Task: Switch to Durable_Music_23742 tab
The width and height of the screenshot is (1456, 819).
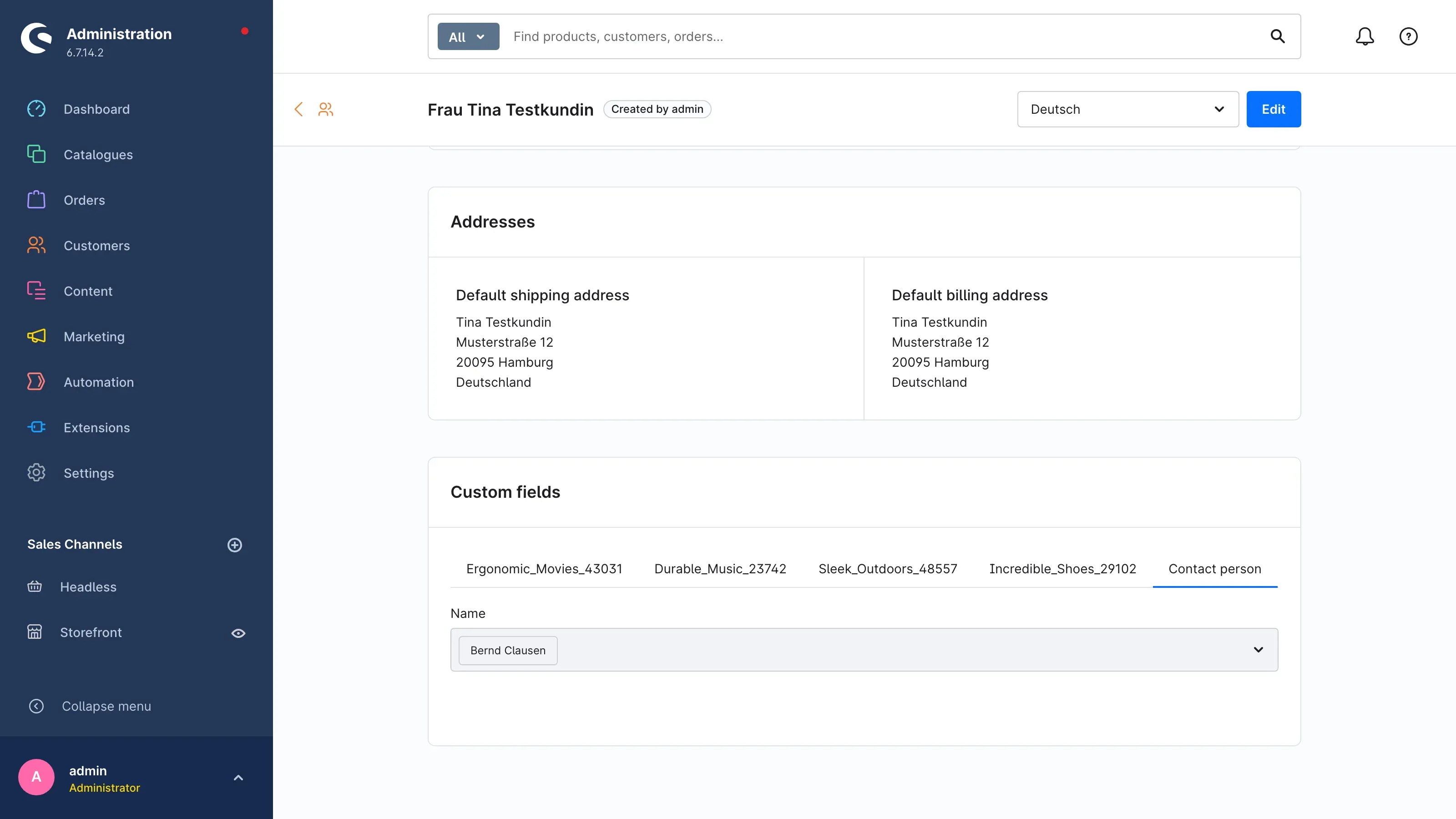Action: (x=720, y=569)
